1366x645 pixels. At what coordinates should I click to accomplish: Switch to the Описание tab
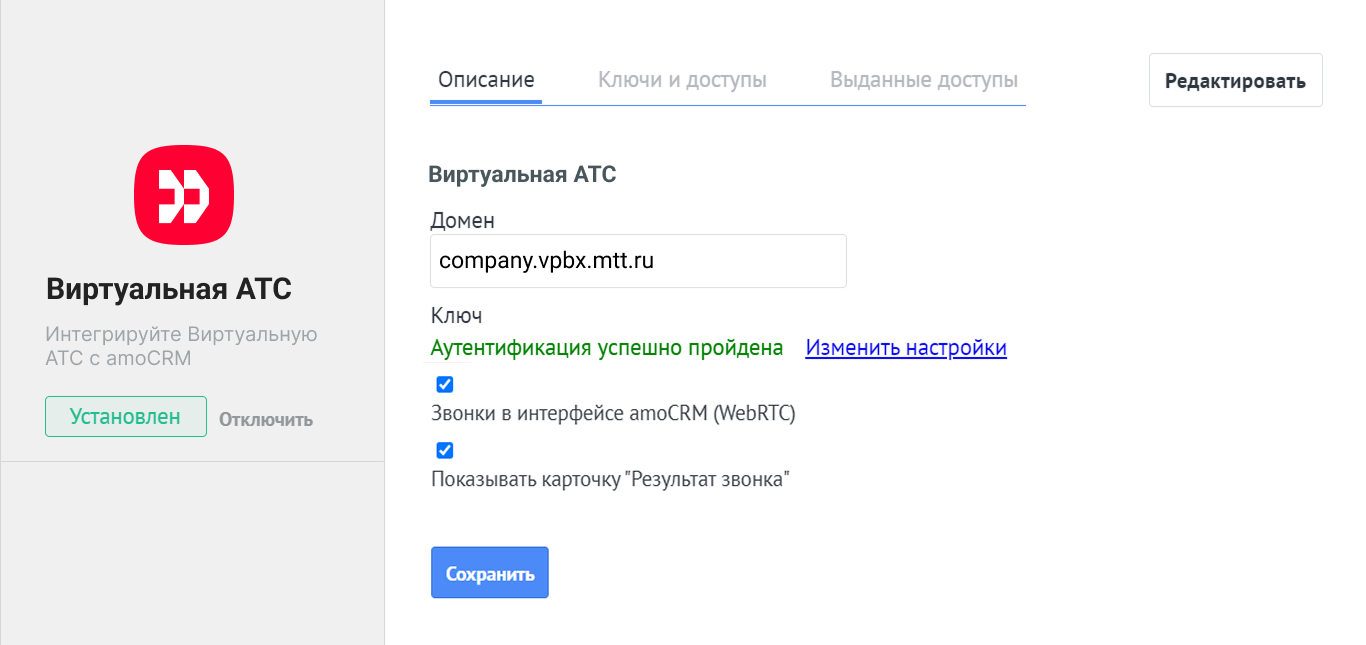point(486,80)
